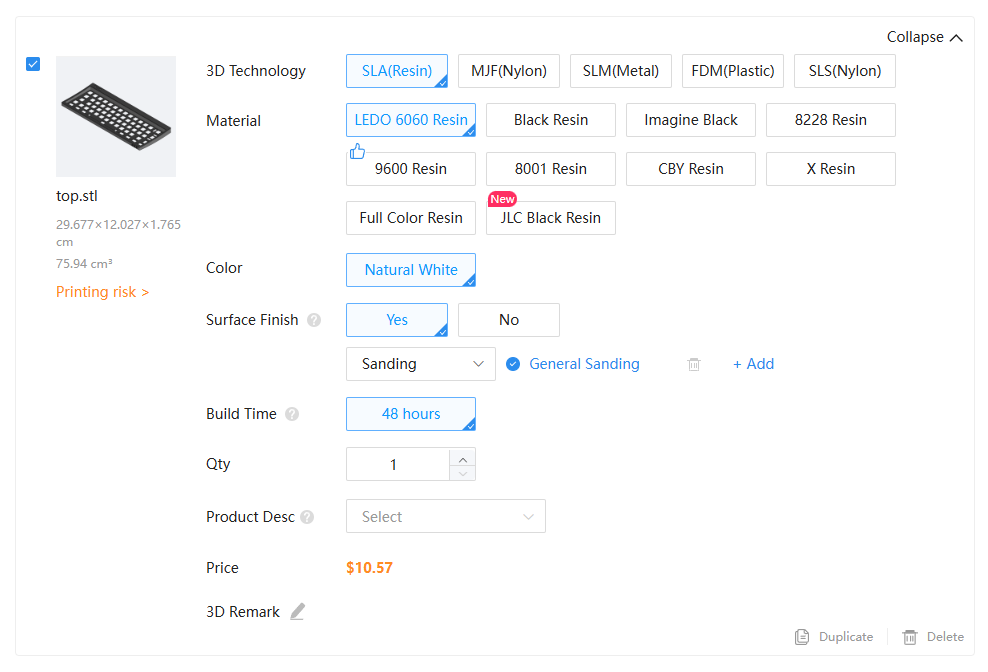Remove sanding finish with trash icon
Image resolution: width=988 pixels, height=672 pixels.
(694, 364)
